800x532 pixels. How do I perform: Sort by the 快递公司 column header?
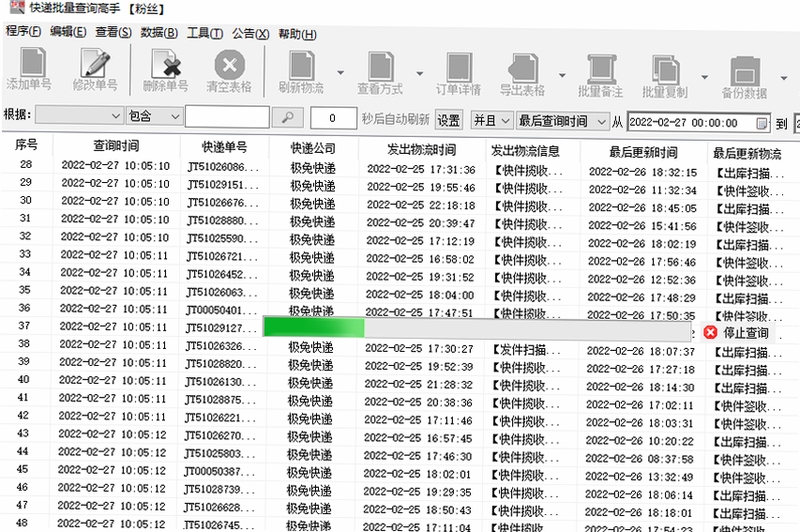click(313, 148)
